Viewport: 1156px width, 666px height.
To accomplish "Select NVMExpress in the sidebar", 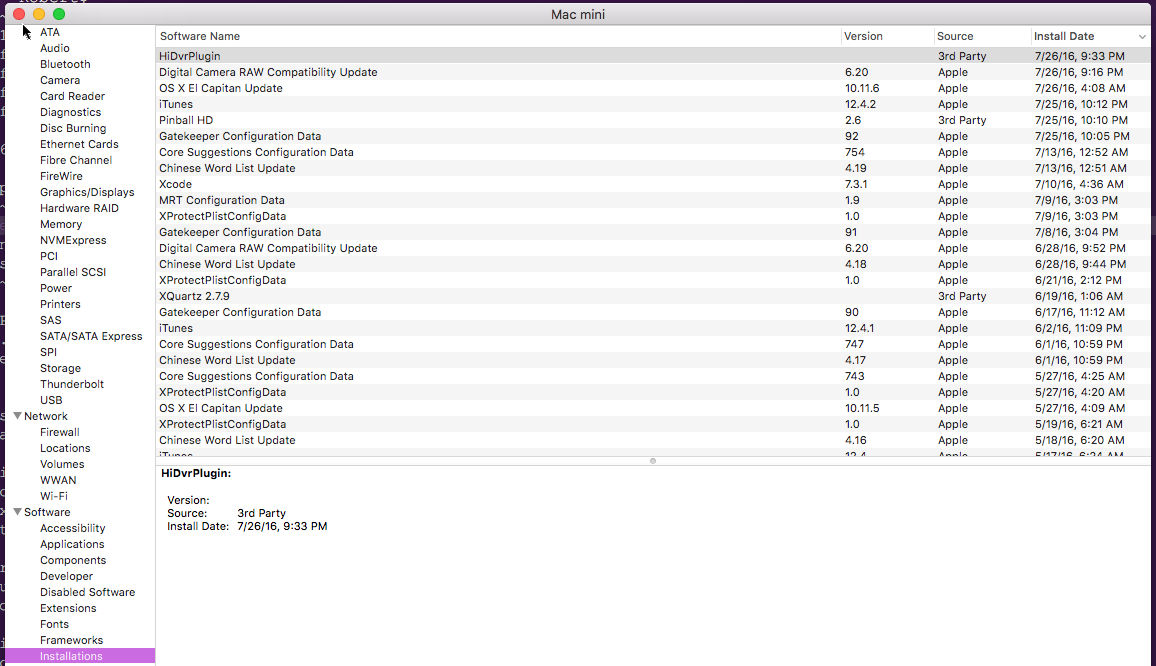I will (x=73, y=240).
